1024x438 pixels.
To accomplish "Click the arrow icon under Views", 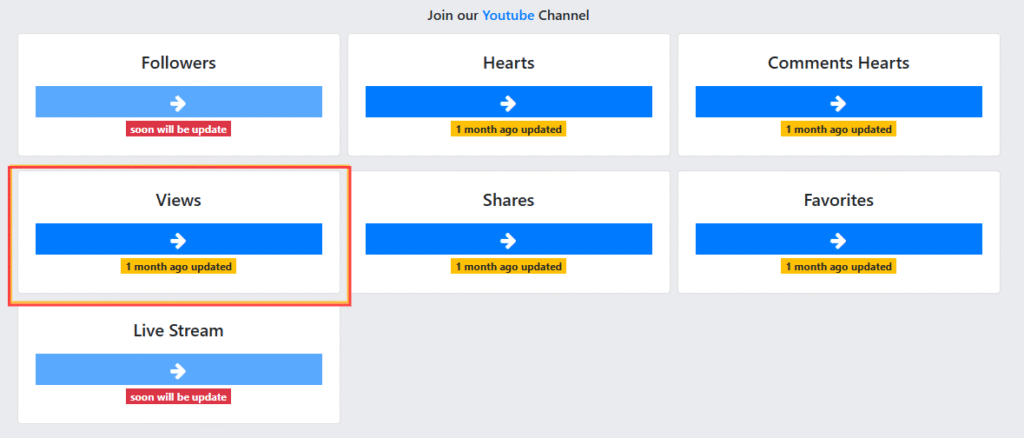I will pyautogui.click(x=178, y=240).
